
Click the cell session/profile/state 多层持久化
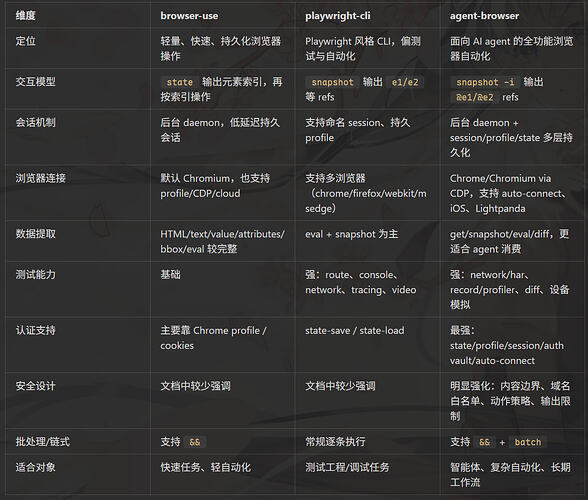click(511, 137)
